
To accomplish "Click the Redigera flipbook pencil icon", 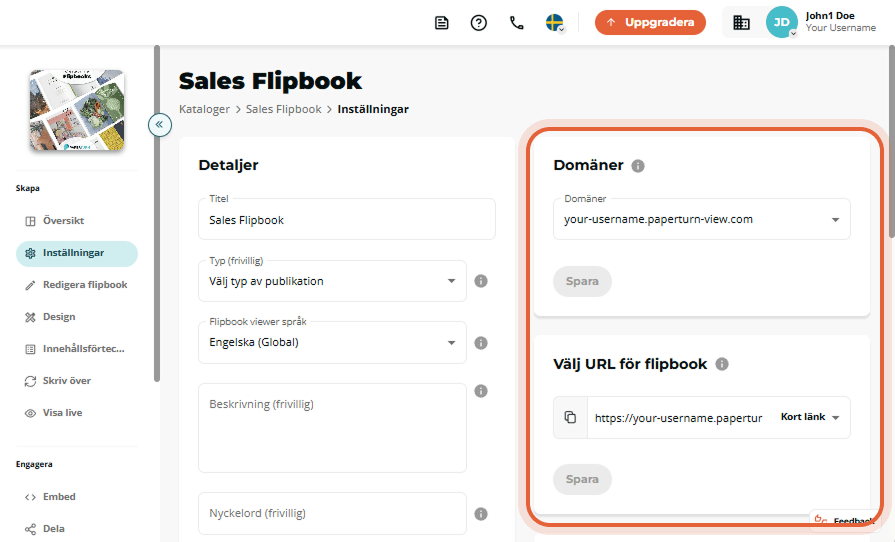I will tap(30, 285).
